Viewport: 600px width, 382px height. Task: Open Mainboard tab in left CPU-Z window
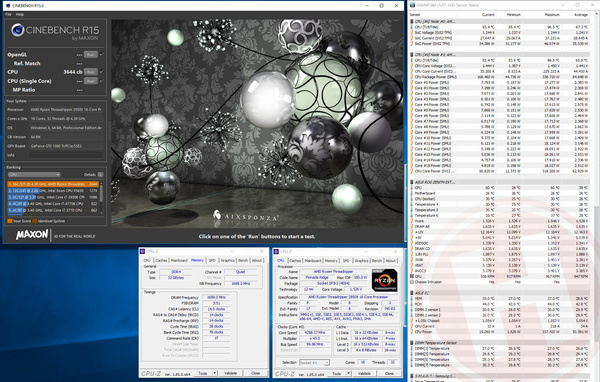[x=179, y=260]
